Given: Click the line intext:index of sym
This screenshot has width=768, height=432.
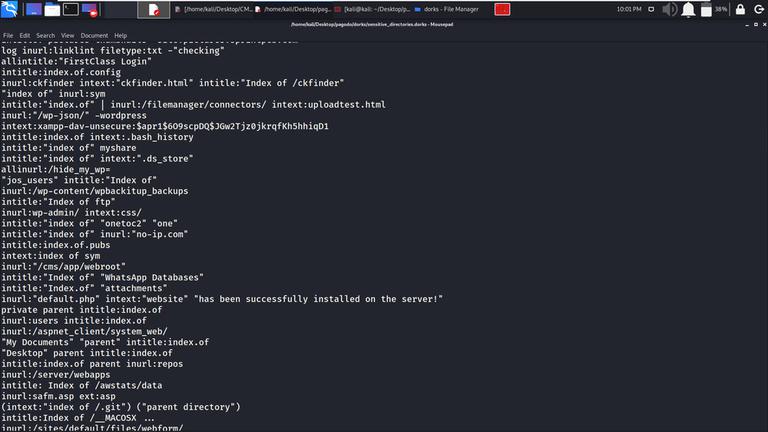Looking at the screenshot, I should [x=50, y=256].
